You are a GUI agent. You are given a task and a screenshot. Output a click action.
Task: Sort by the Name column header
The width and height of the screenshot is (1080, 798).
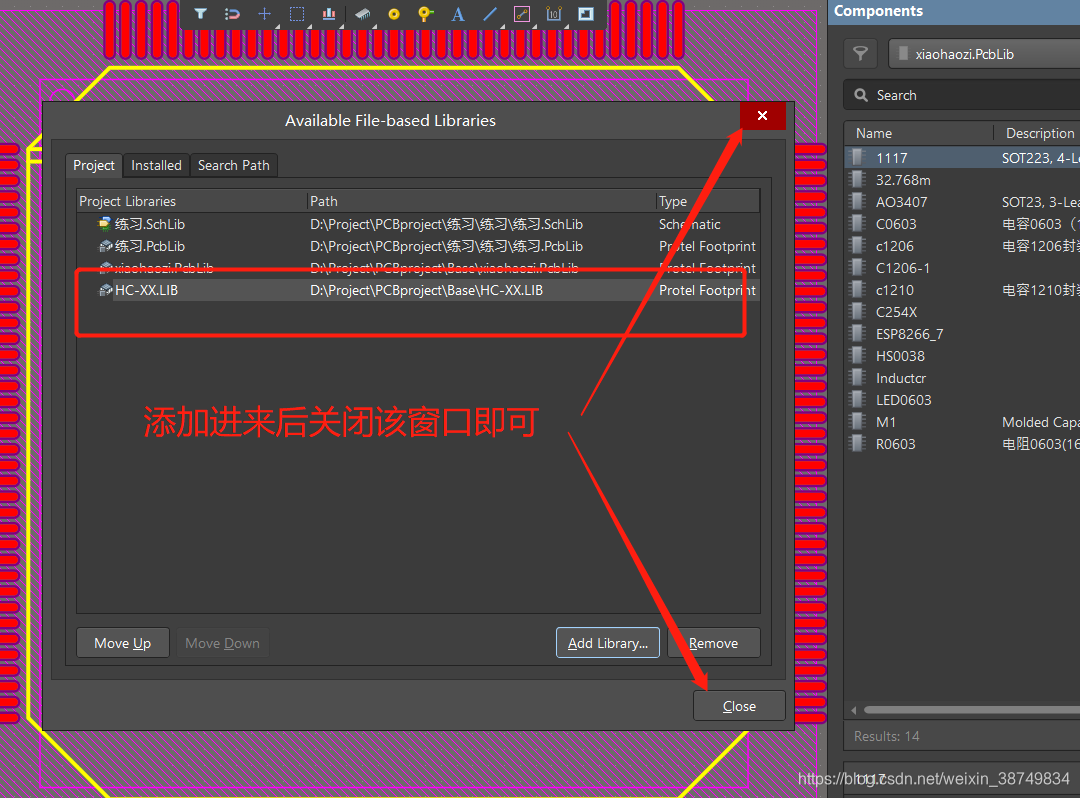[x=919, y=133]
